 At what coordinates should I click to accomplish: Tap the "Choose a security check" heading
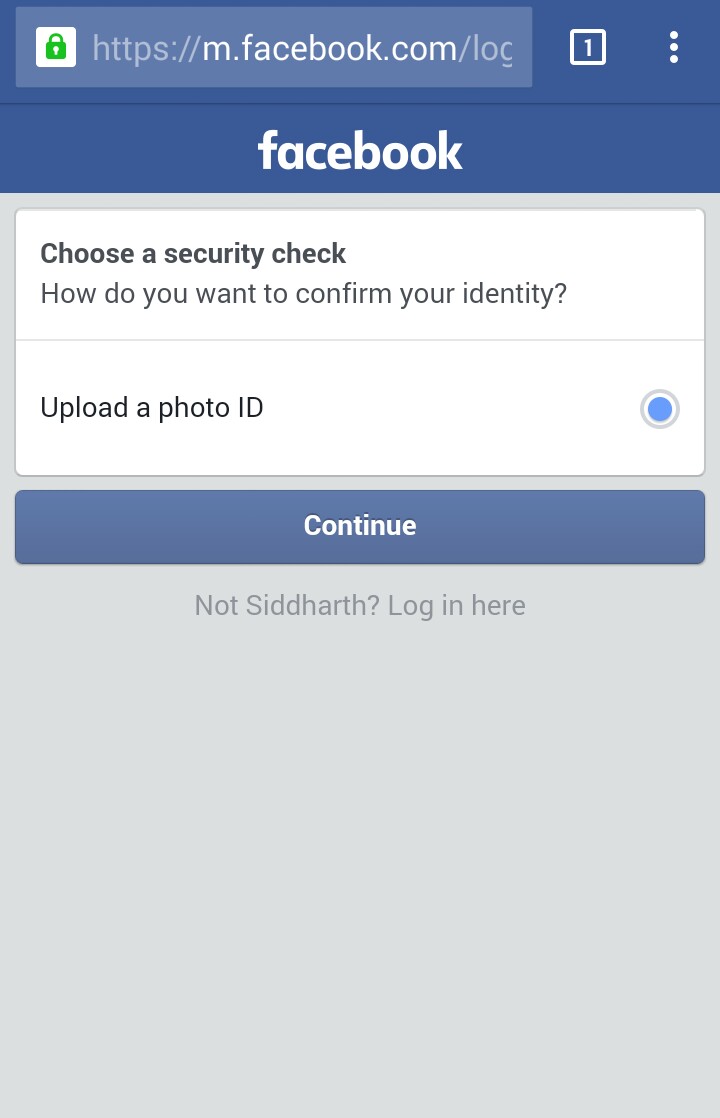(x=193, y=254)
